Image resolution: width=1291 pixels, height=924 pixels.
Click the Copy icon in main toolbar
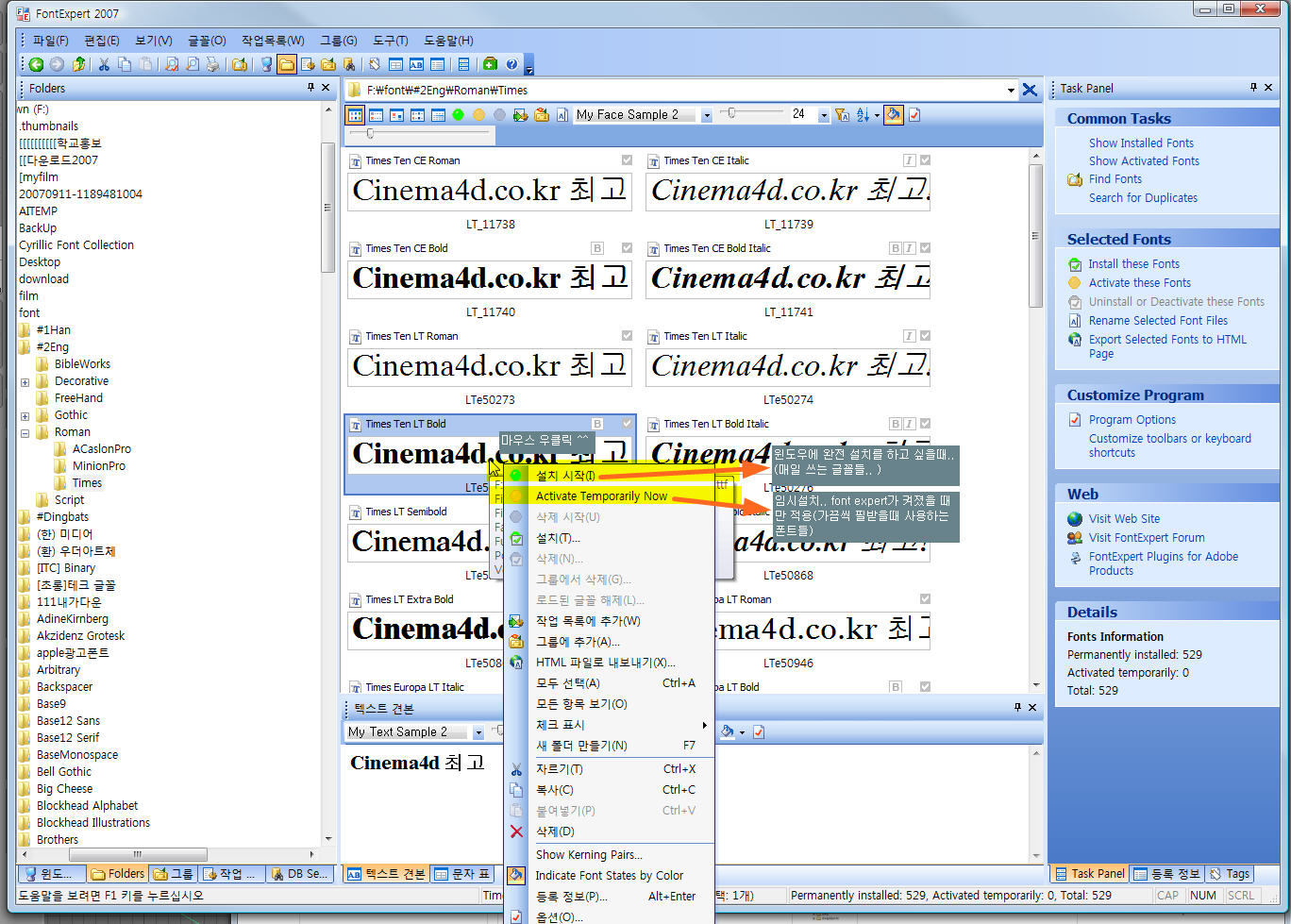(125, 64)
